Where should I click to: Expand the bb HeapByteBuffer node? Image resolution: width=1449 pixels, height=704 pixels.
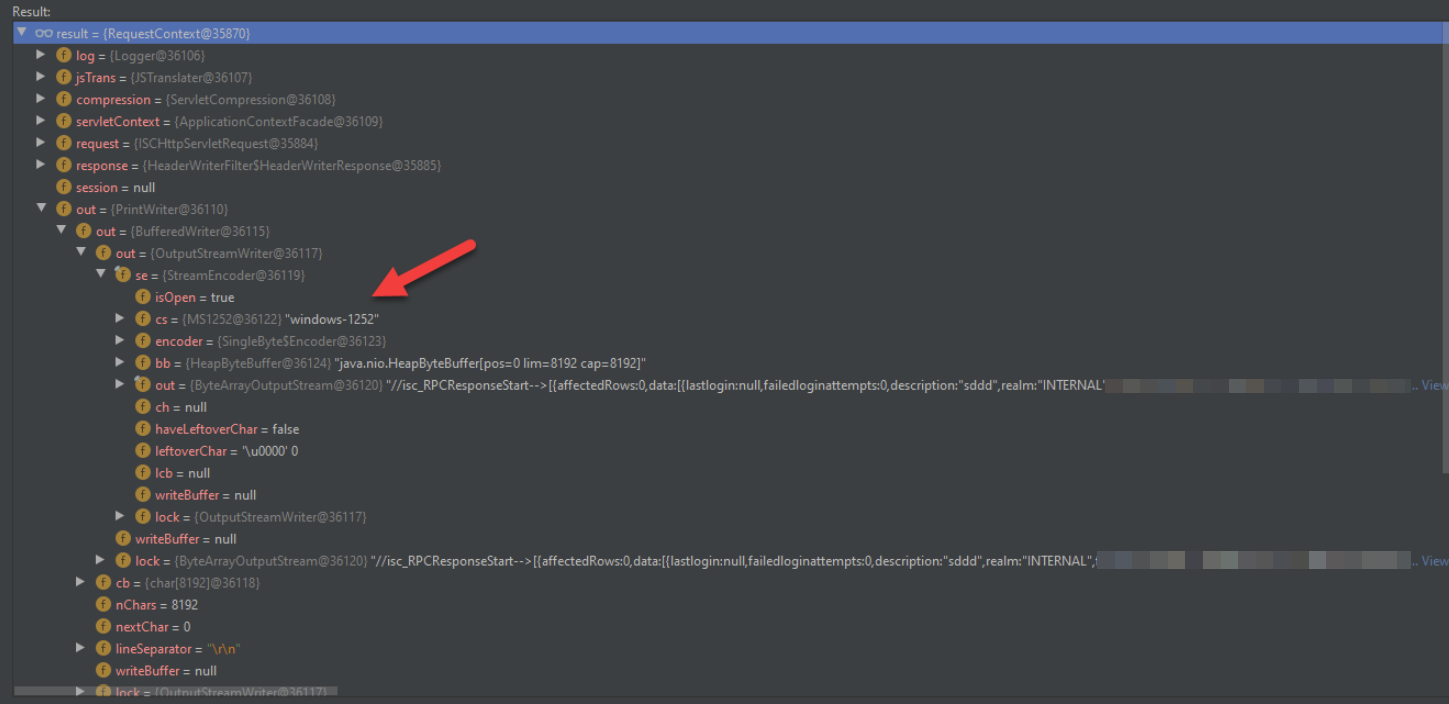(x=120, y=363)
